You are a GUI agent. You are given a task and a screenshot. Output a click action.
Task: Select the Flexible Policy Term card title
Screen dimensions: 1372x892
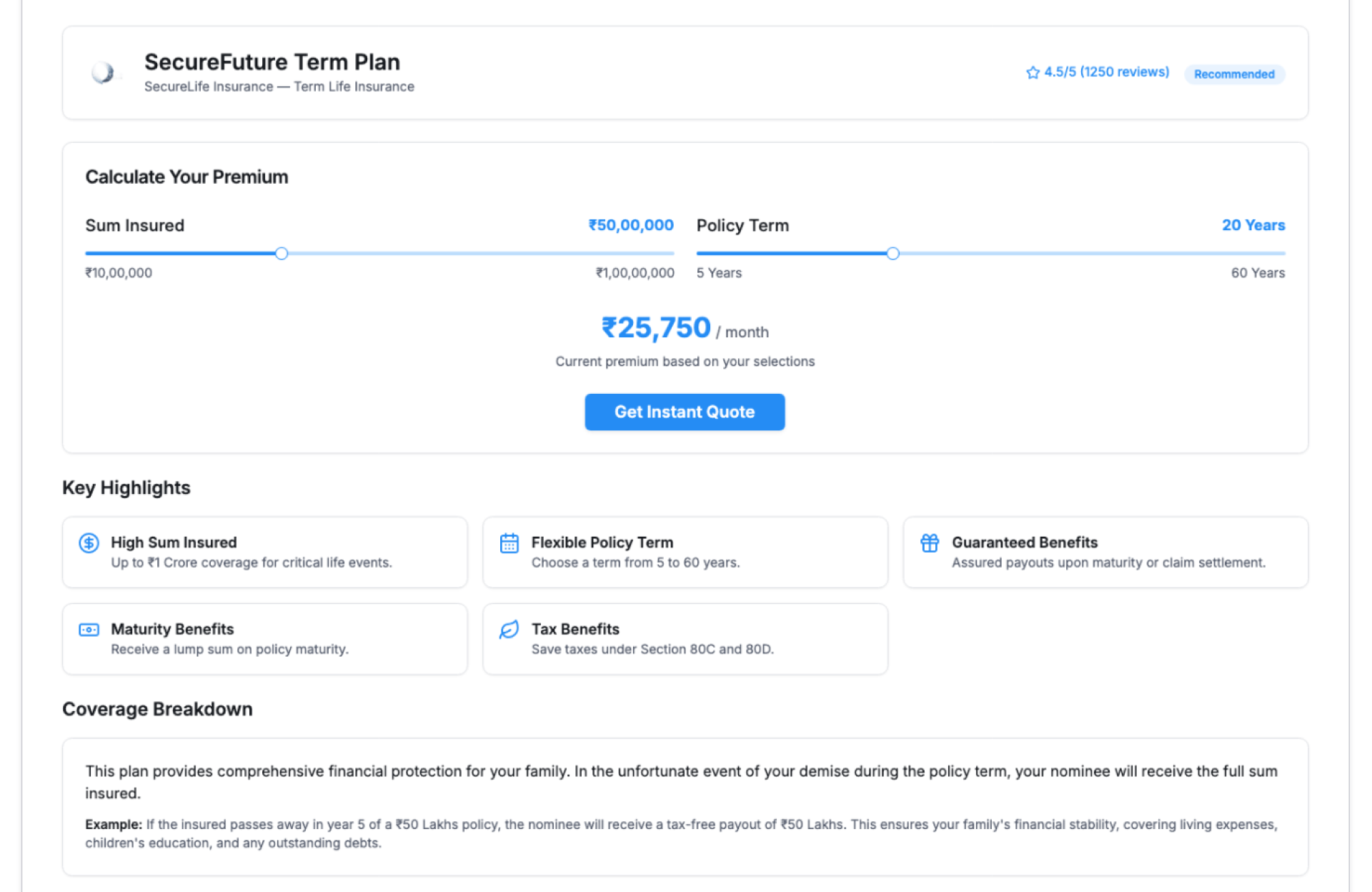pyautogui.click(x=602, y=542)
